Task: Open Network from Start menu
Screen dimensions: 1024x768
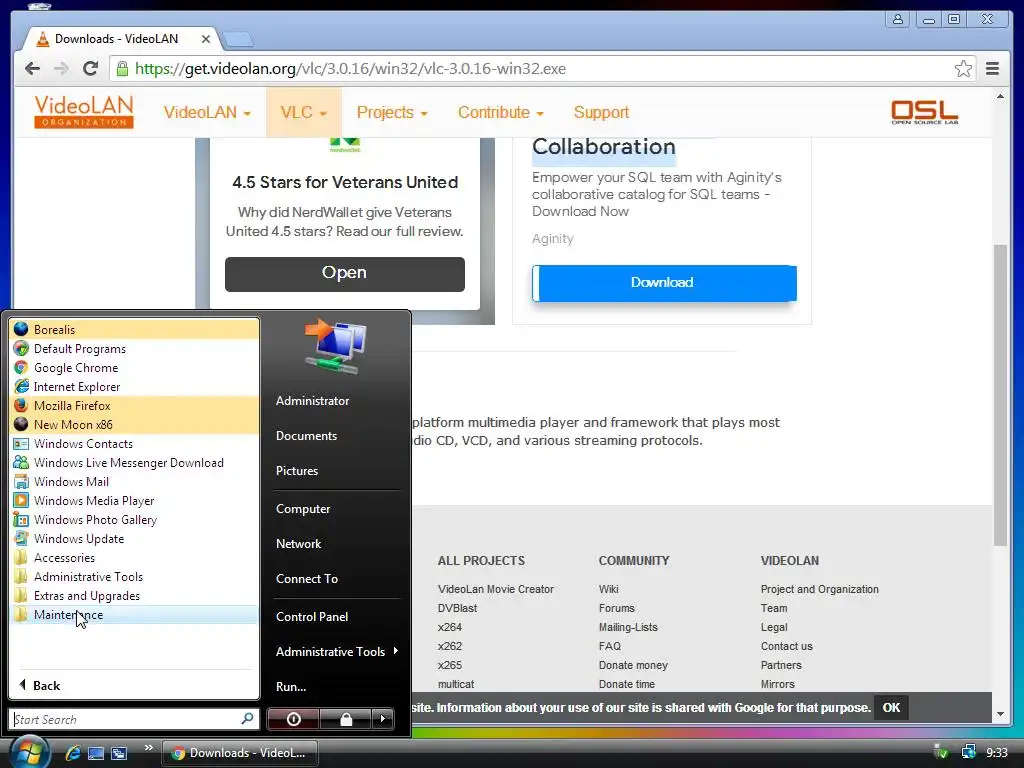Action: coord(298,543)
